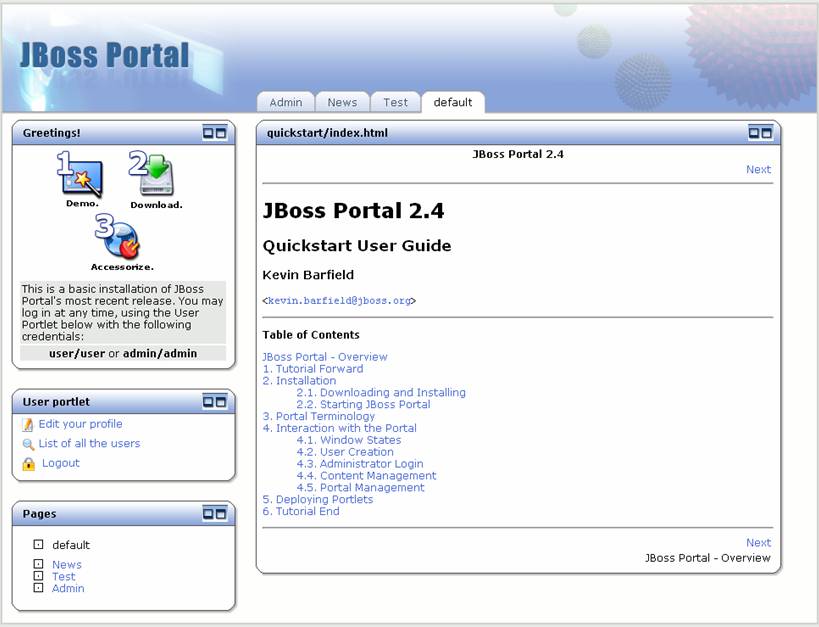Click the pencil icon beside Edit your profile

coord(28,425)
